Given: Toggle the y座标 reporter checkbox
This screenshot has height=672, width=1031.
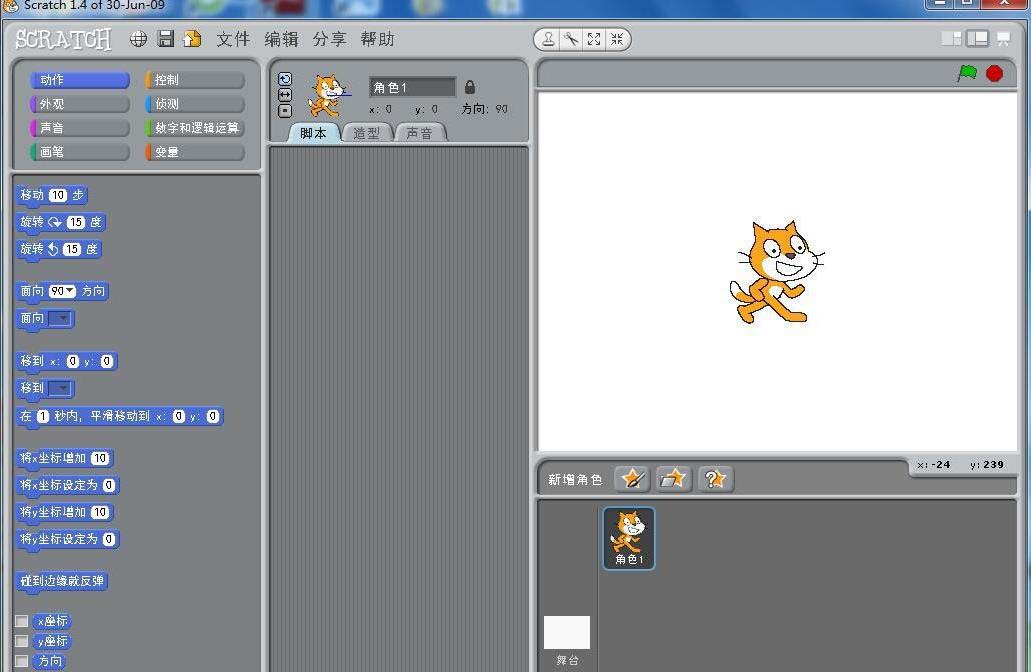Looking at the screenshot, I should pyautogui.click(x=22, y=640).
